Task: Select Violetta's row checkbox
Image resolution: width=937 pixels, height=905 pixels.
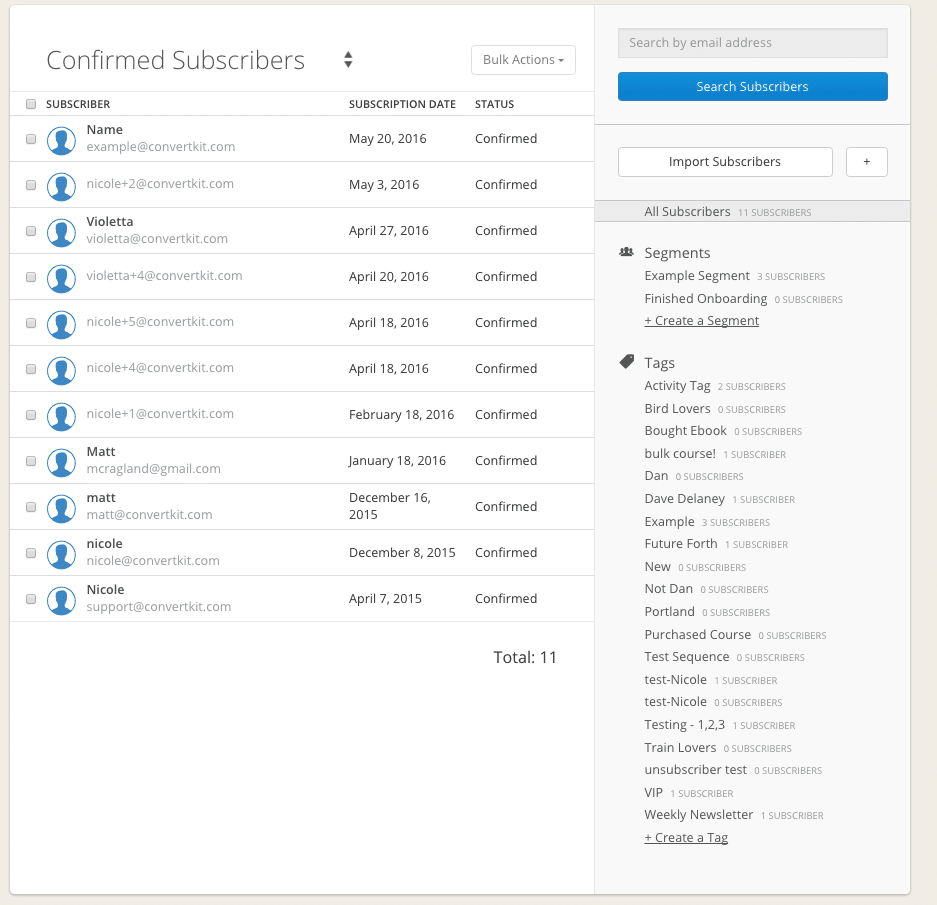Action: click(x=31, y=231)
